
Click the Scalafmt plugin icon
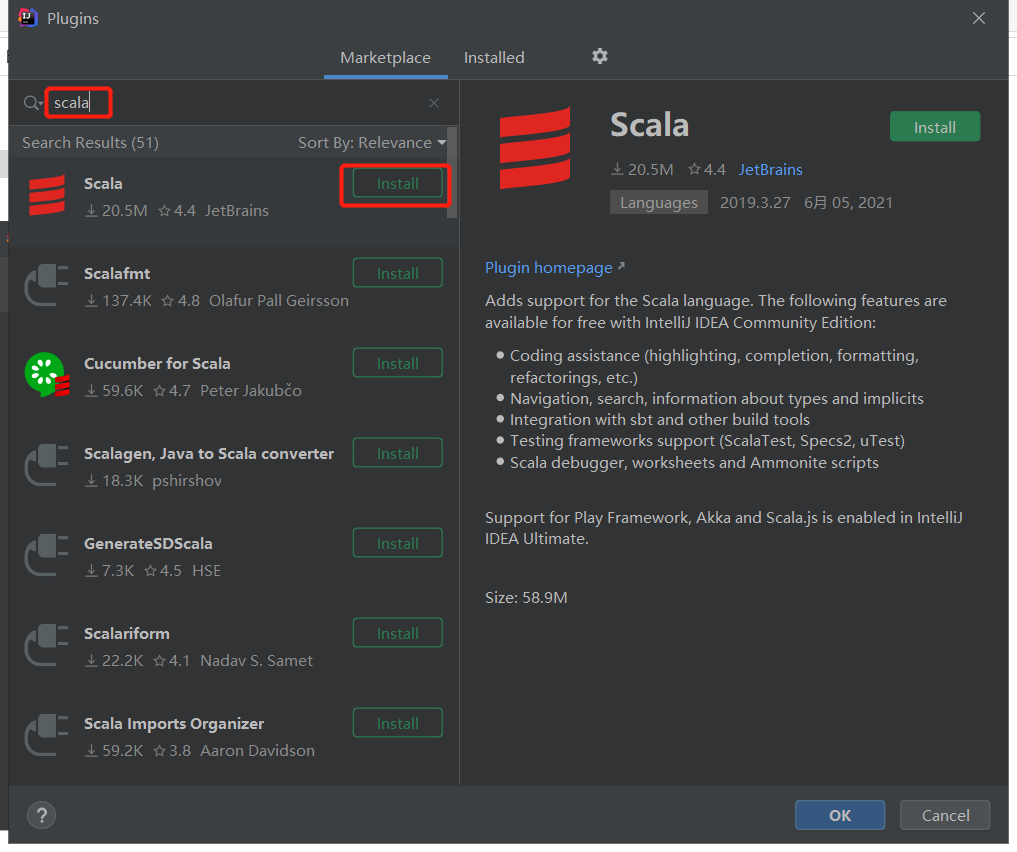[47, 285]
